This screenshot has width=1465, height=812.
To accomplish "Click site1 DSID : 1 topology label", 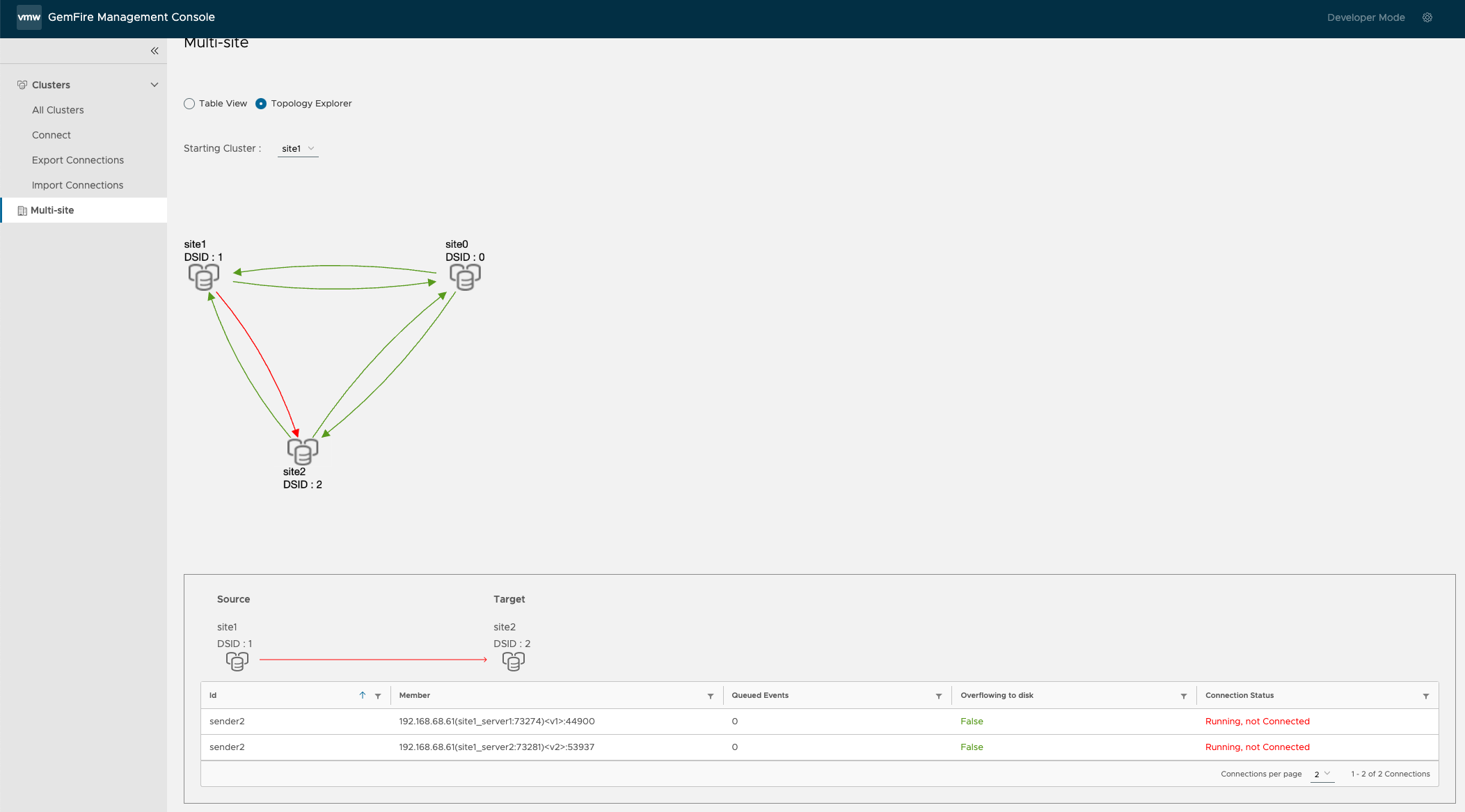I will coord(203,251).
